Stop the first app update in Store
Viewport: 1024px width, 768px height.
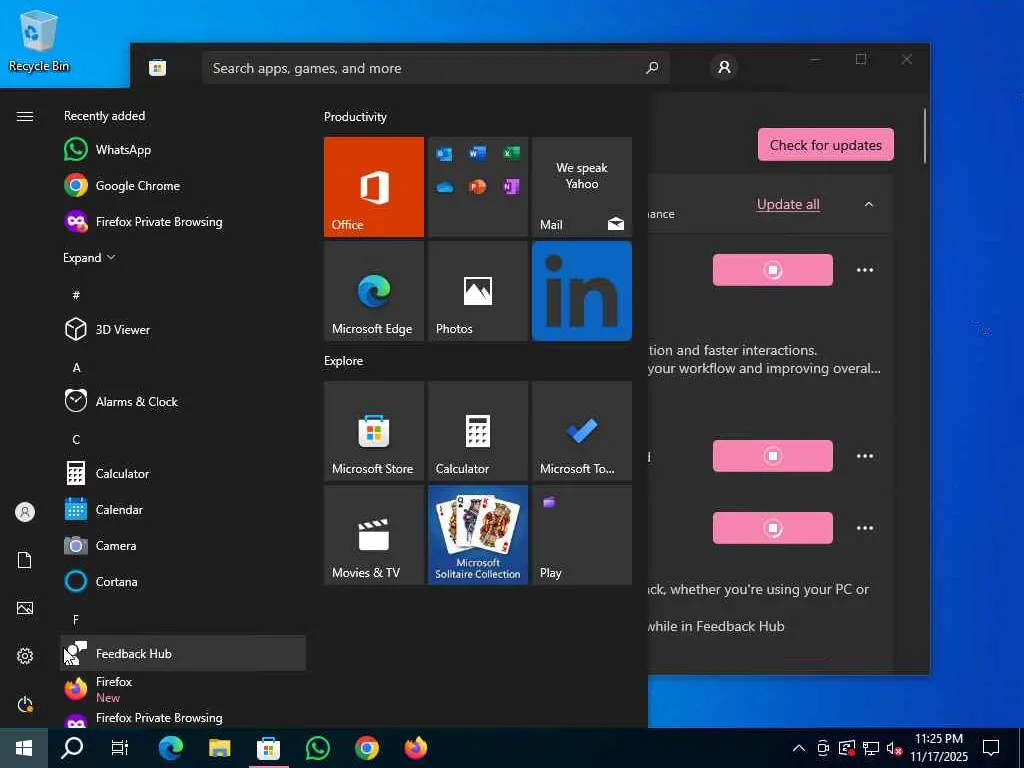click(x=773, y=270)
